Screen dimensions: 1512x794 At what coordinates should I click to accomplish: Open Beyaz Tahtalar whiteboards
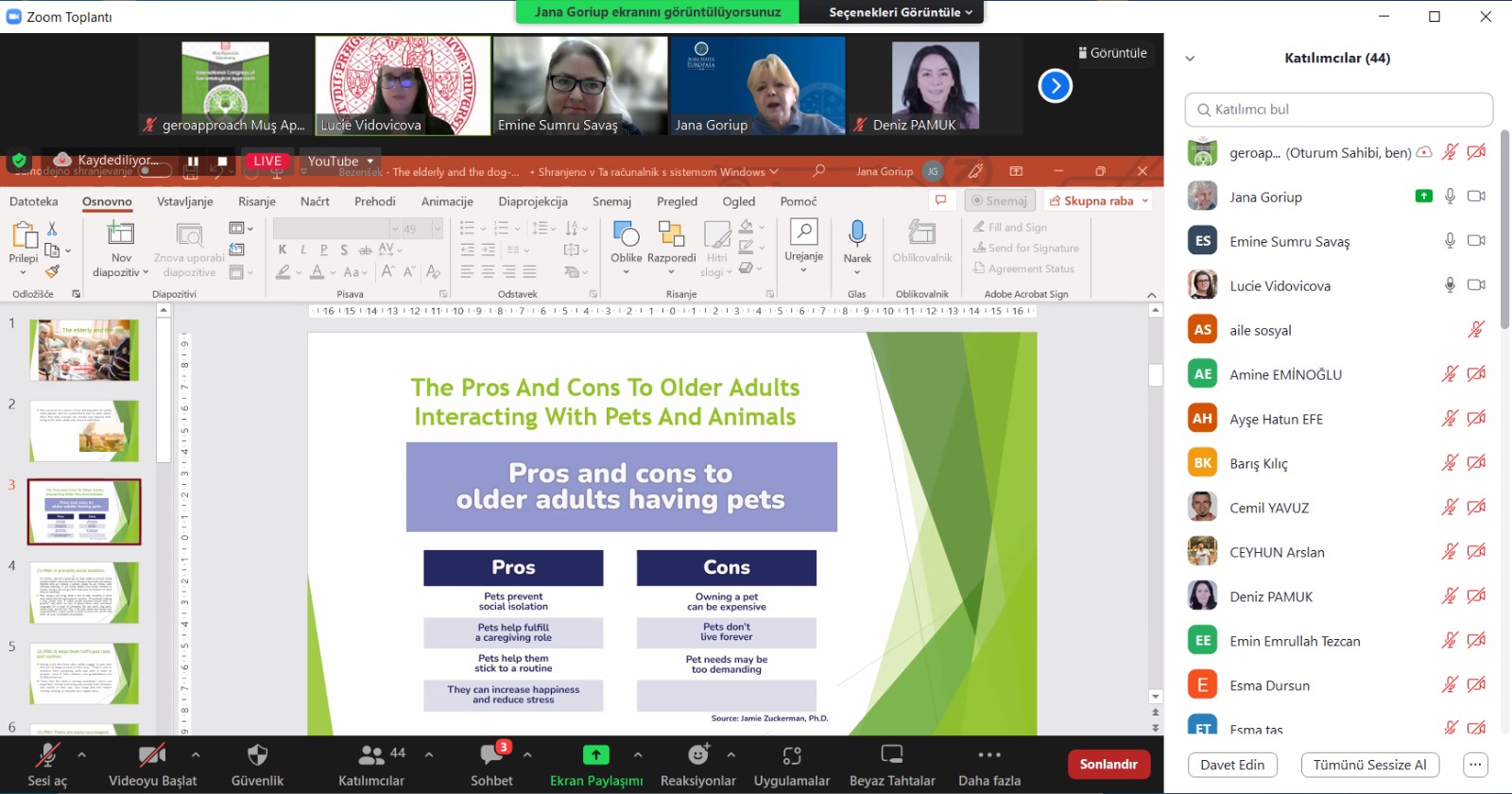[891, 755]
